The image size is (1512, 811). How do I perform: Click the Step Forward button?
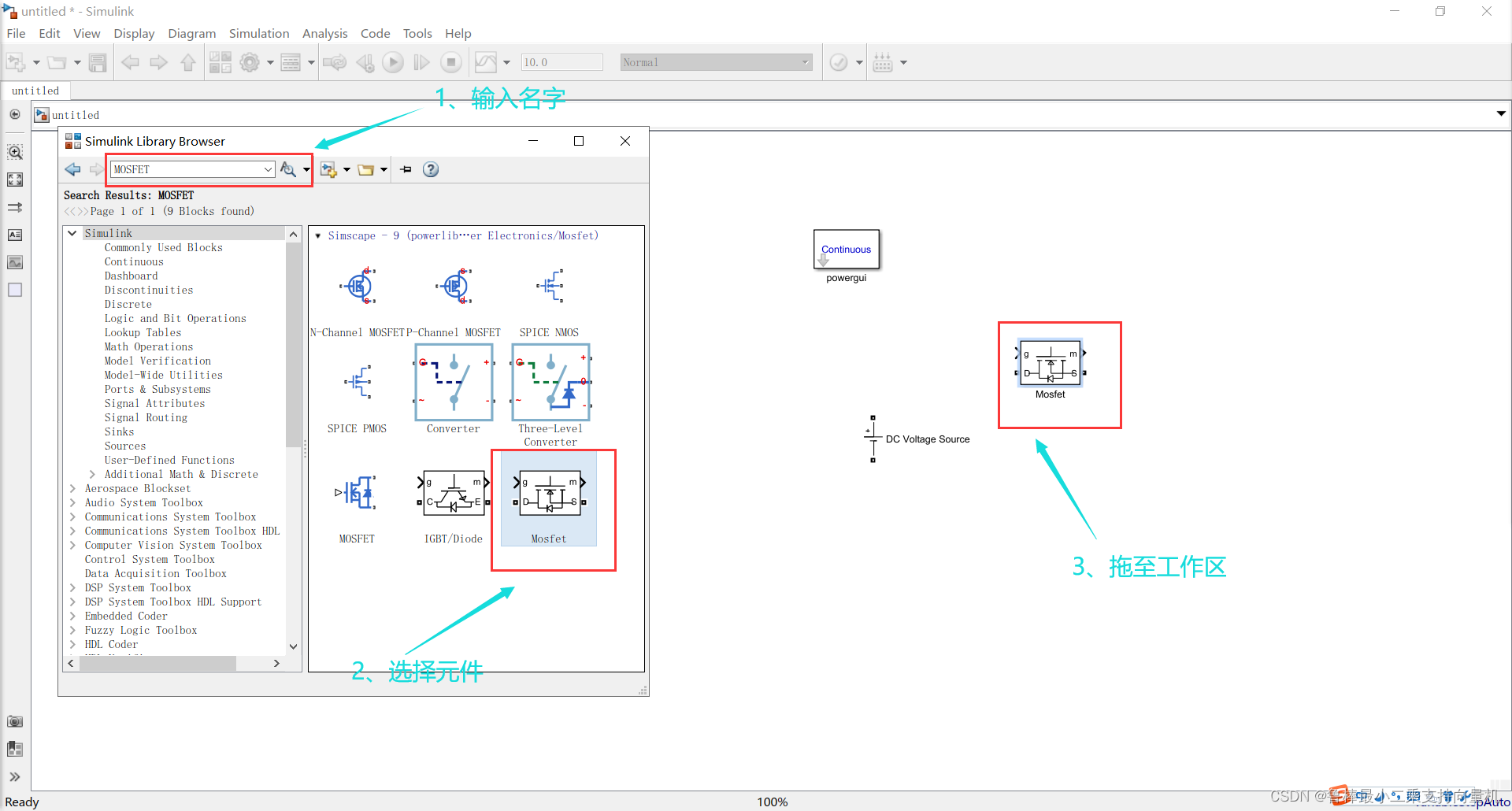422,62
